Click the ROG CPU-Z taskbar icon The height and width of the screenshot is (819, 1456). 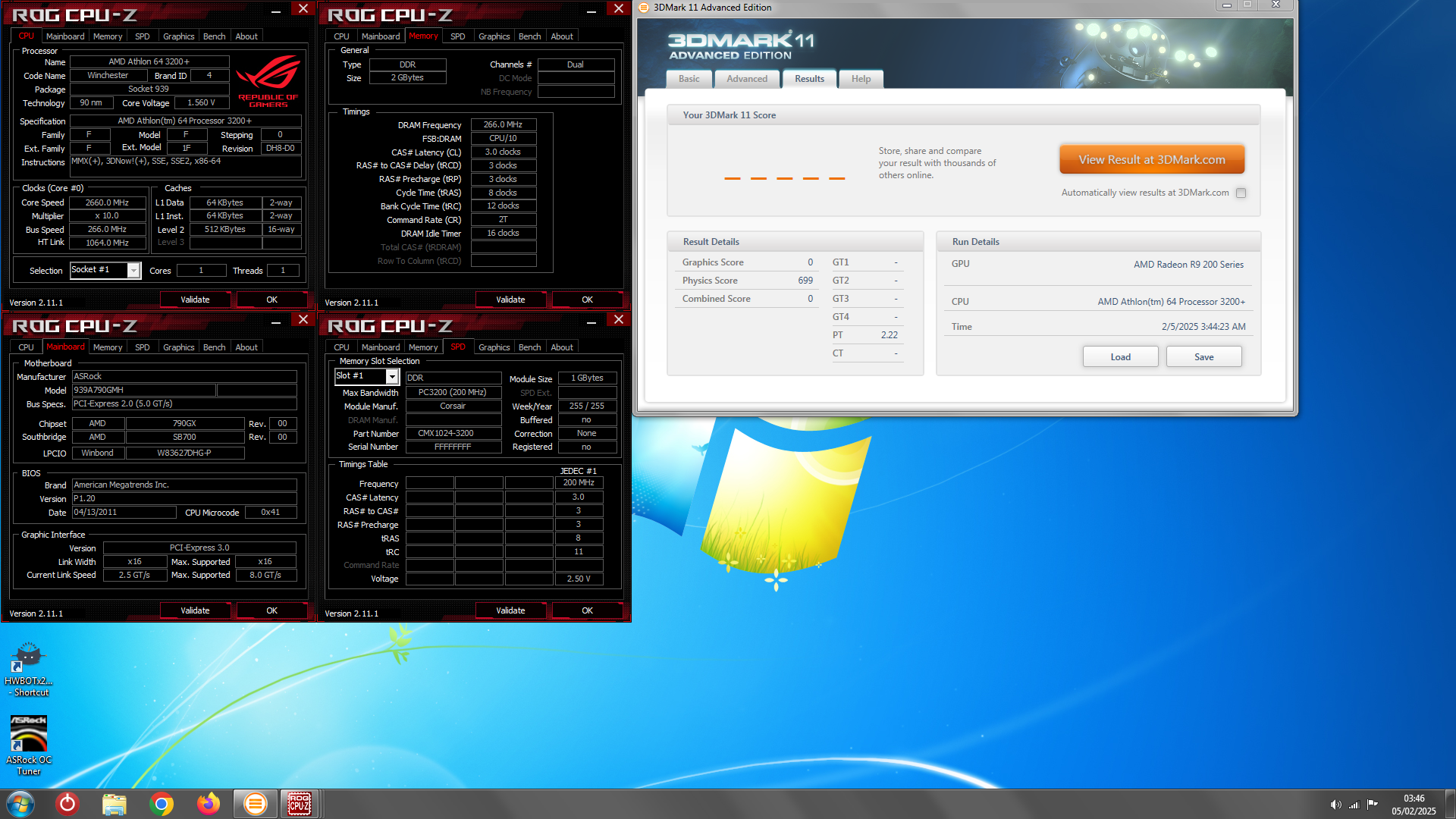[x=300, y=804]
